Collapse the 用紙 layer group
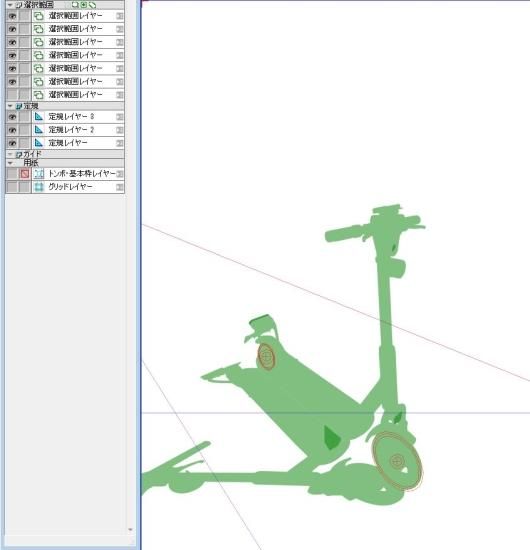The width and height of the screenshot is (530, 550). tap(10, 163)
